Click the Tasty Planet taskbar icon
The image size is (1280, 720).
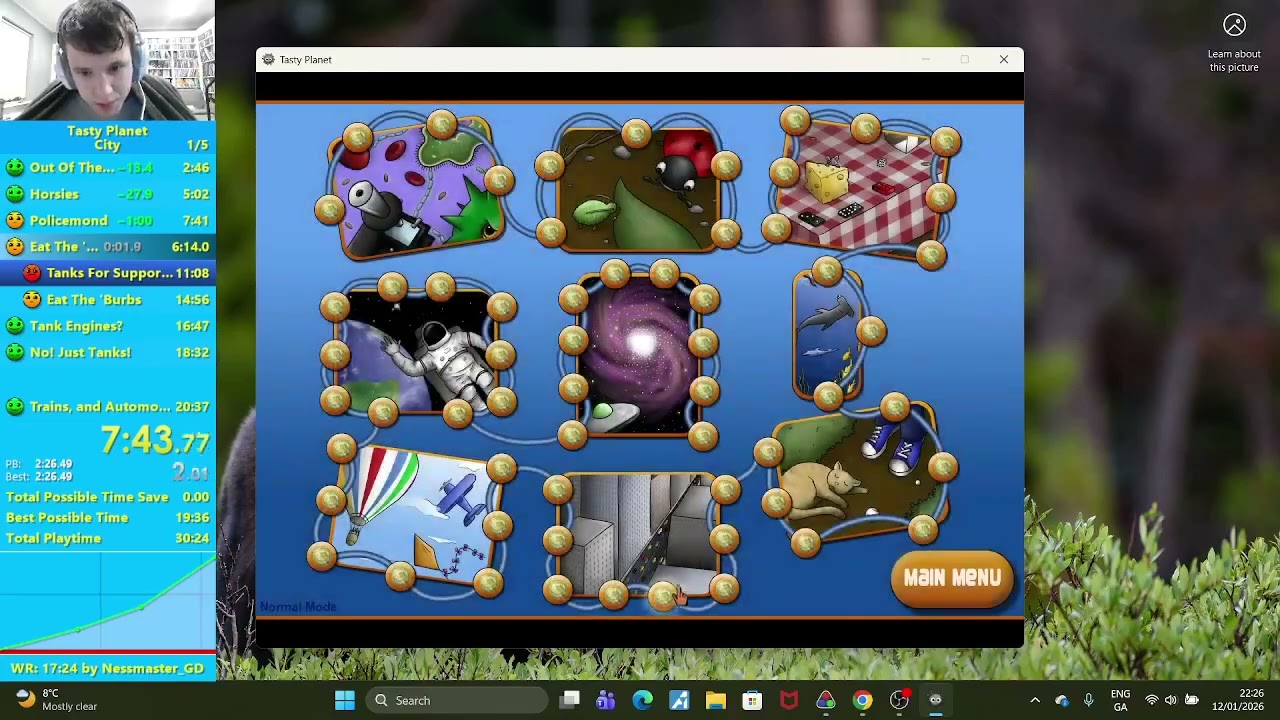point(936,700)
